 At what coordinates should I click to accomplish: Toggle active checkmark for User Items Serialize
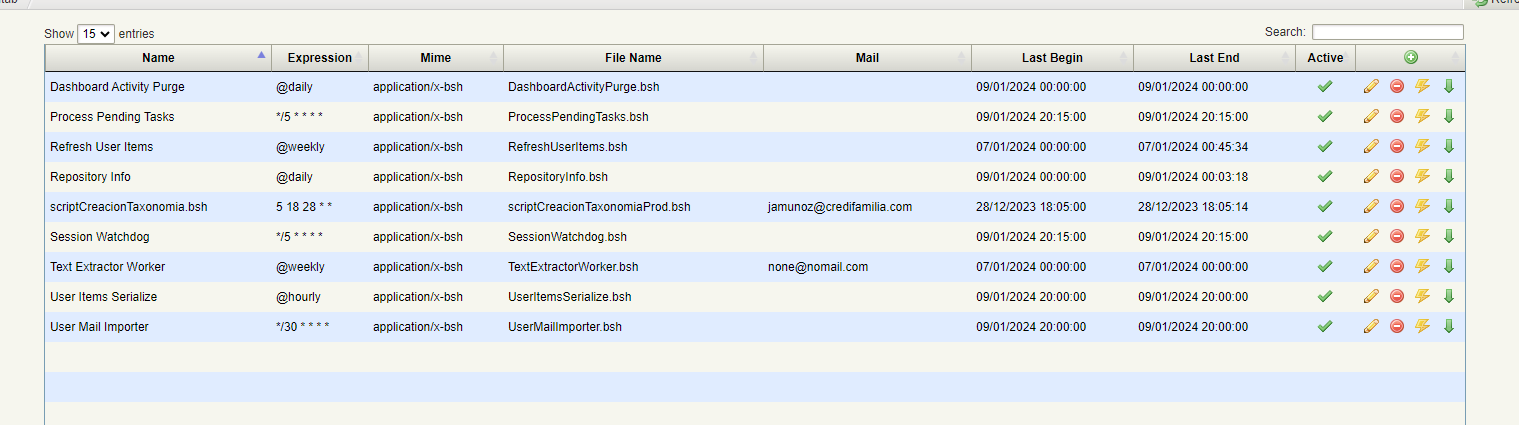click(x=1325, y=297)
